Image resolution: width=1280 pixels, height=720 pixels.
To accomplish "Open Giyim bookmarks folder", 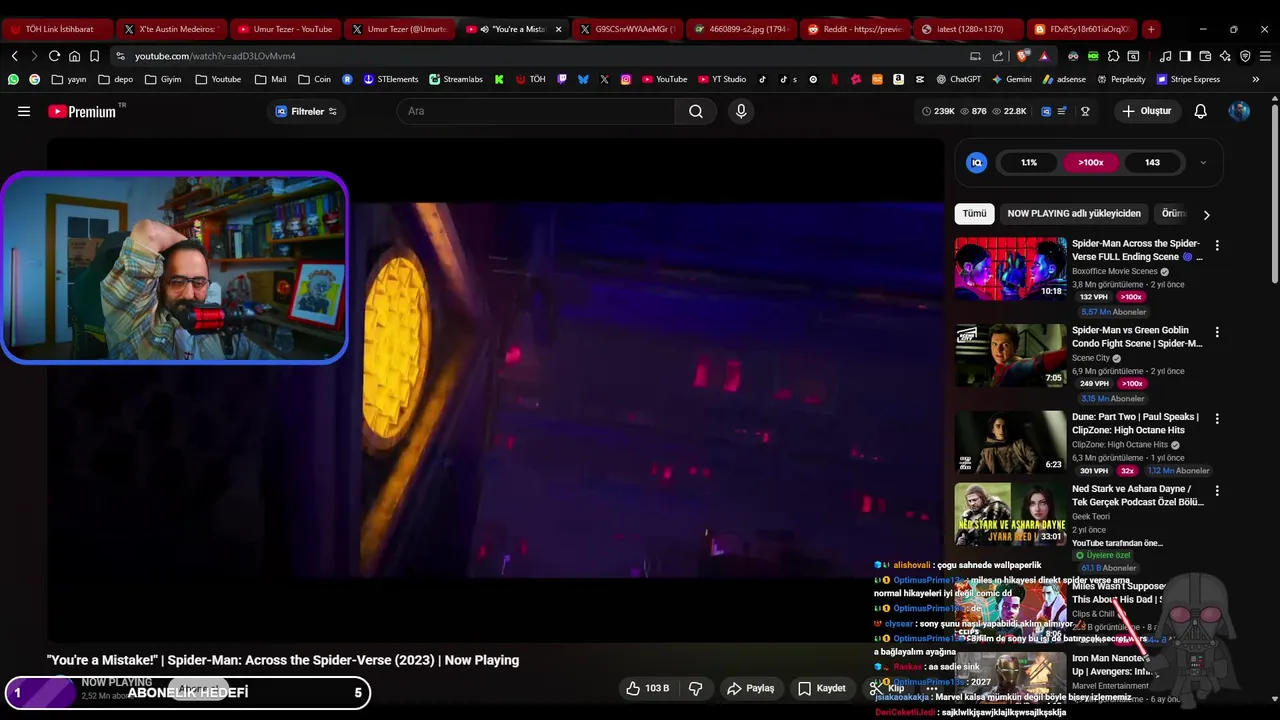I will (x=163, y=79).
